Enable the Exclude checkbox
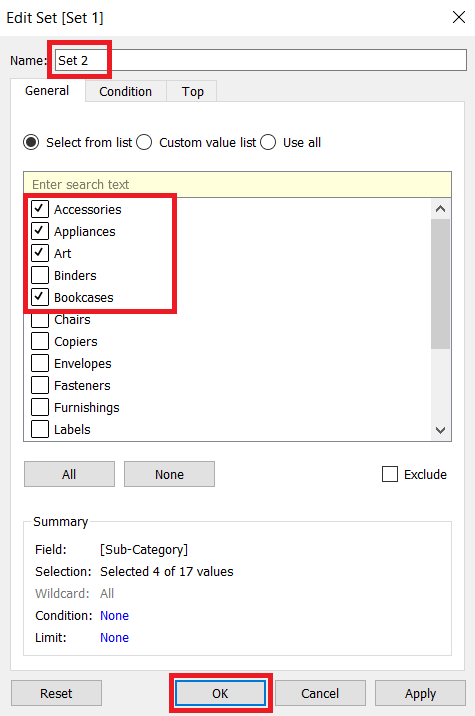475x716 pixels. (x=390, y=474)
